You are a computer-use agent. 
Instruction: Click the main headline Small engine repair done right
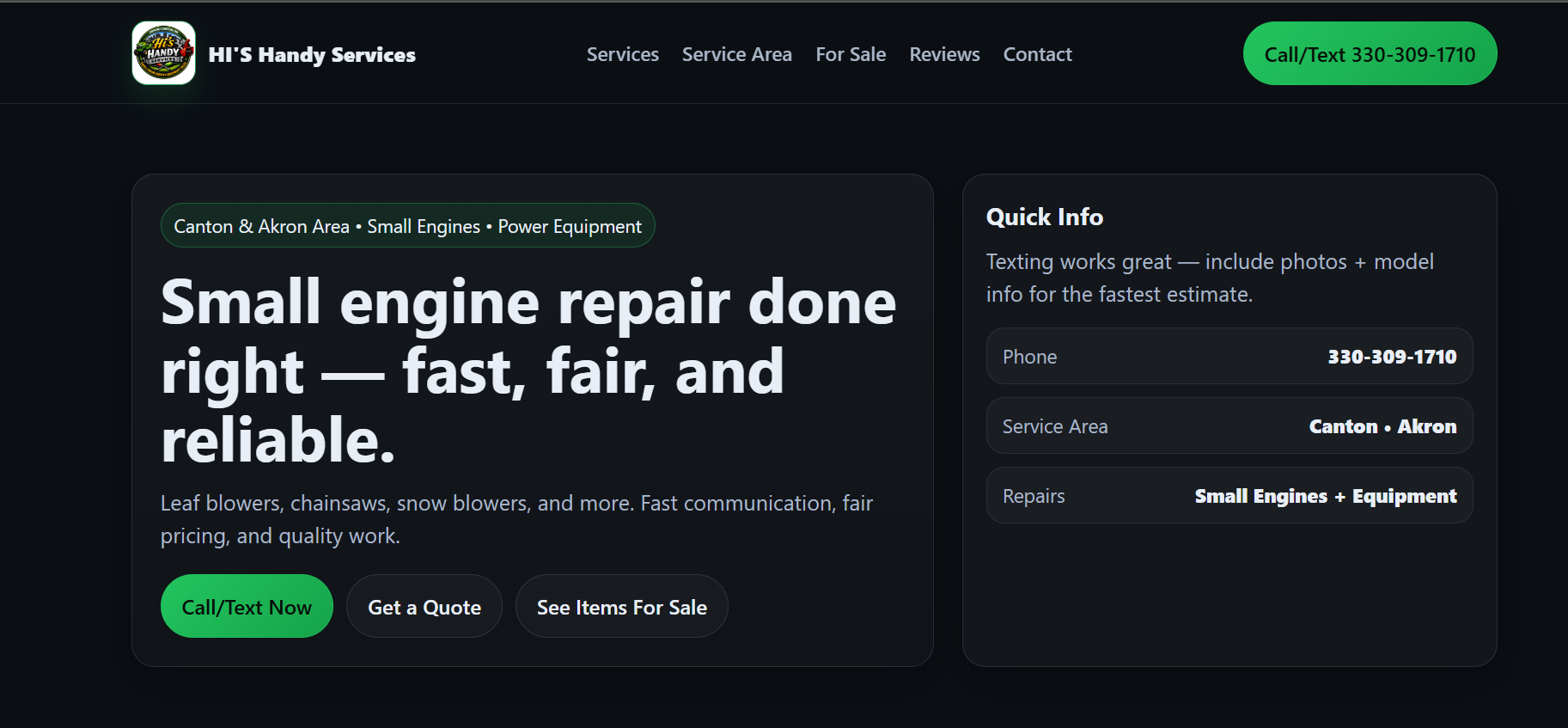pos(528,370)
